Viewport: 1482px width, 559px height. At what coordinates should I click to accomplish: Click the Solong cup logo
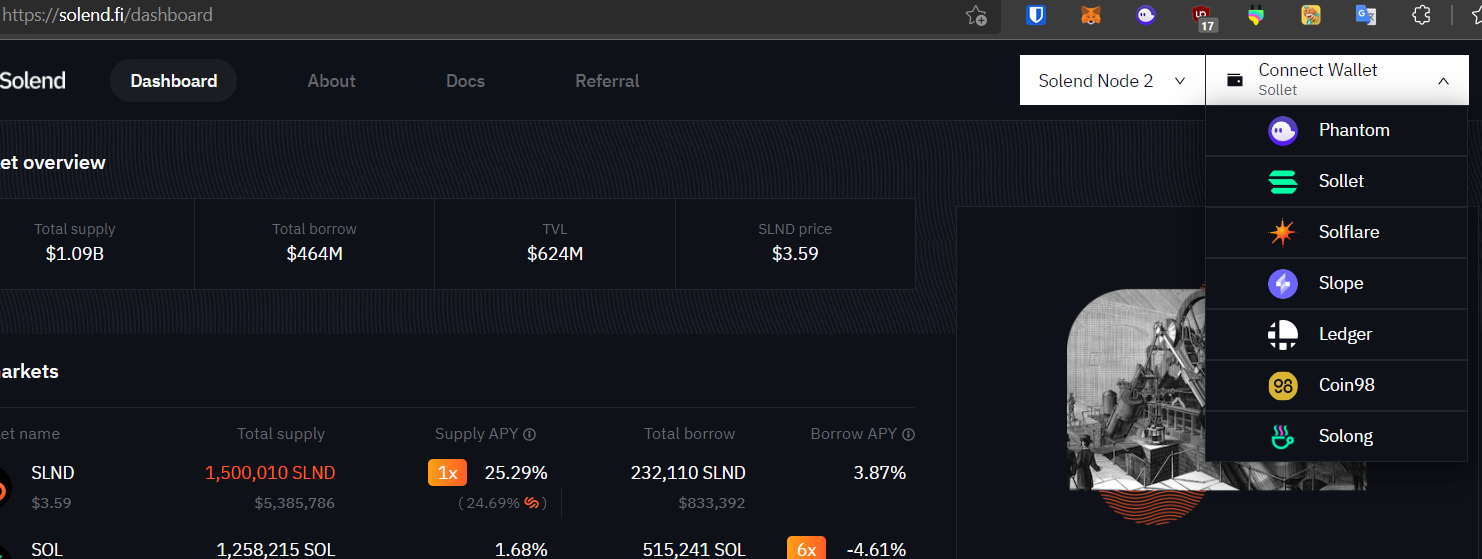1283,436
